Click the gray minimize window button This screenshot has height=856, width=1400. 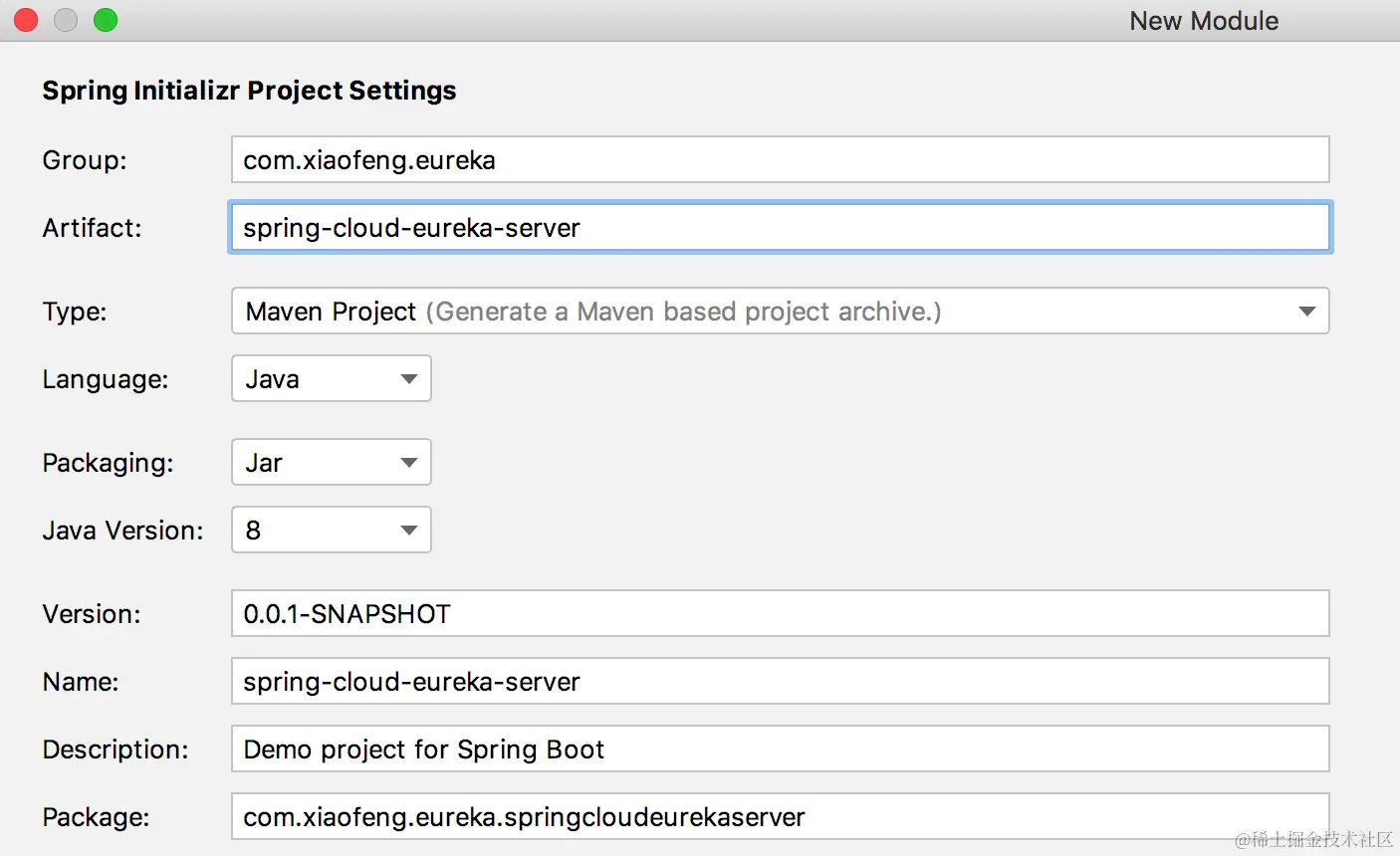(66, 20)
